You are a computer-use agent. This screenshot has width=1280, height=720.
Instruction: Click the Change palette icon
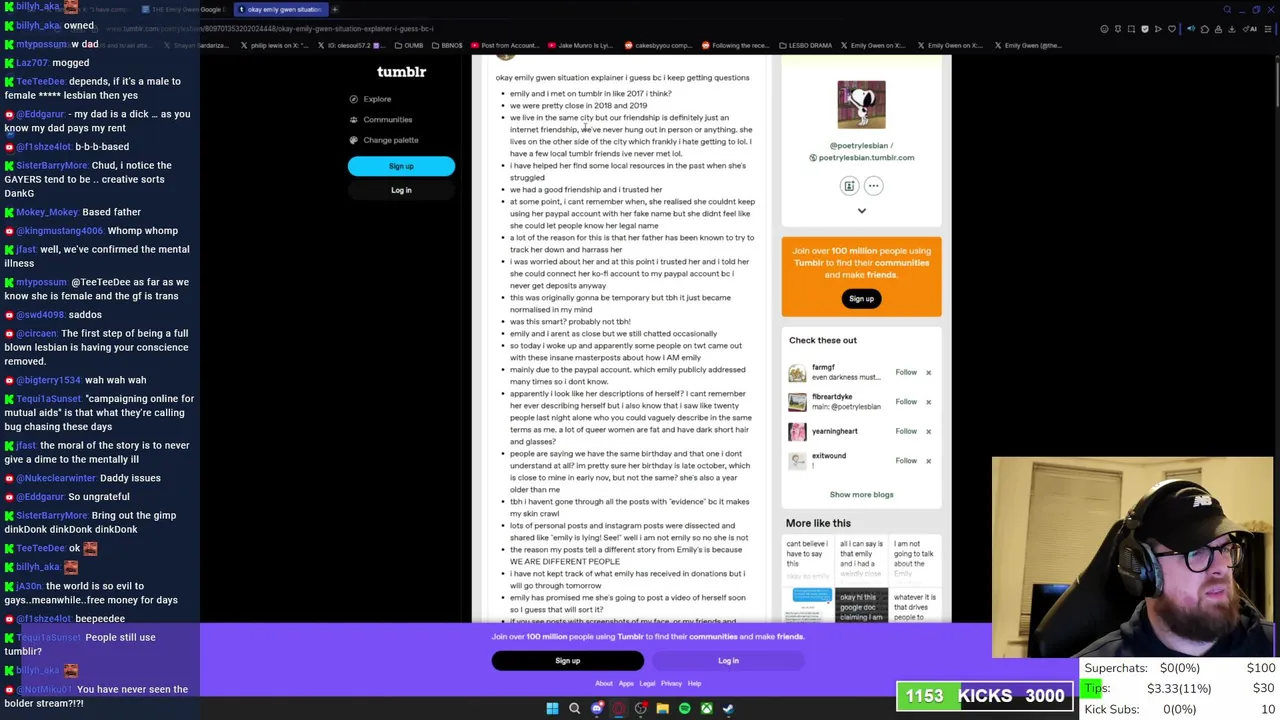tap(353, 140)
